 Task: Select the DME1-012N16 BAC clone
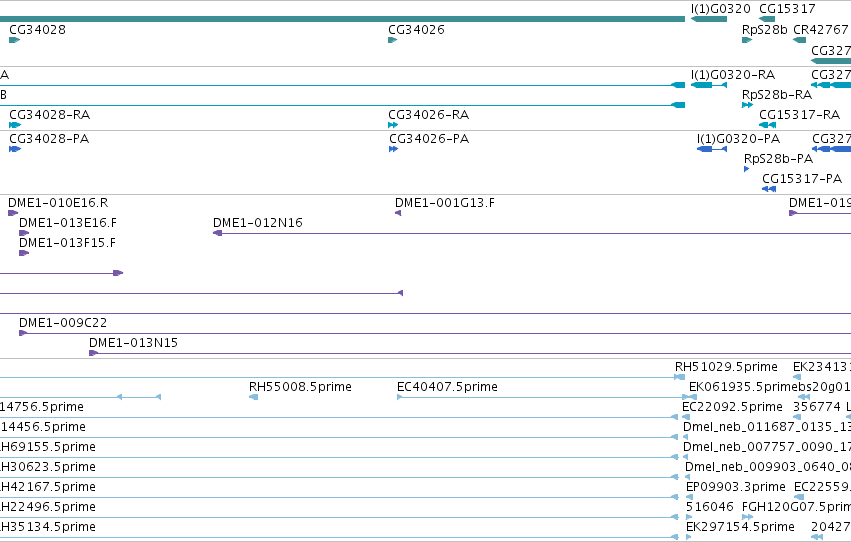tap(258, 223)
